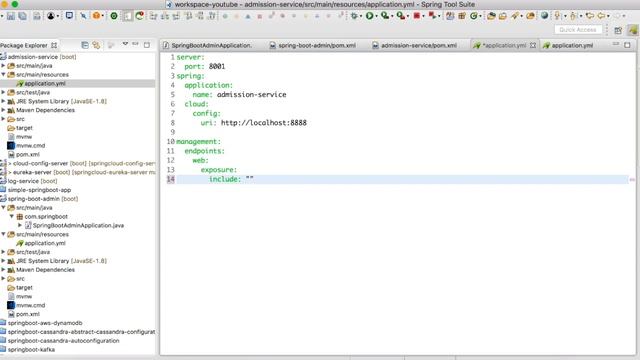Expand src/main/java under admission-service
The width and height of the screenshot is (640, 360).
pyautogui.click(x=3, y=65)
